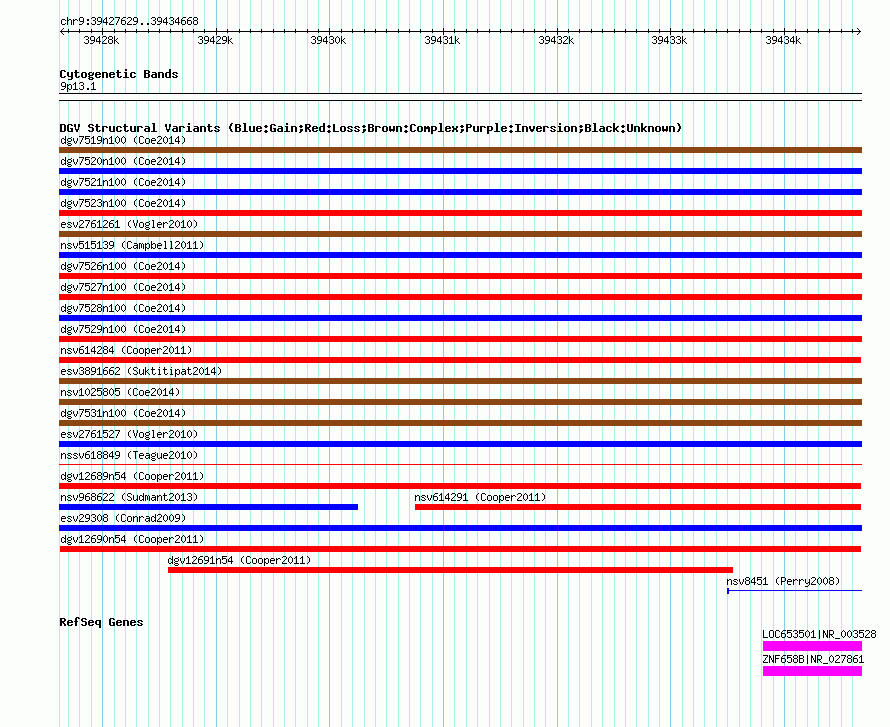Screen dimensions: 890x727
Task: Select the Cytogenetic Bands track title
Action: (119, 74)
